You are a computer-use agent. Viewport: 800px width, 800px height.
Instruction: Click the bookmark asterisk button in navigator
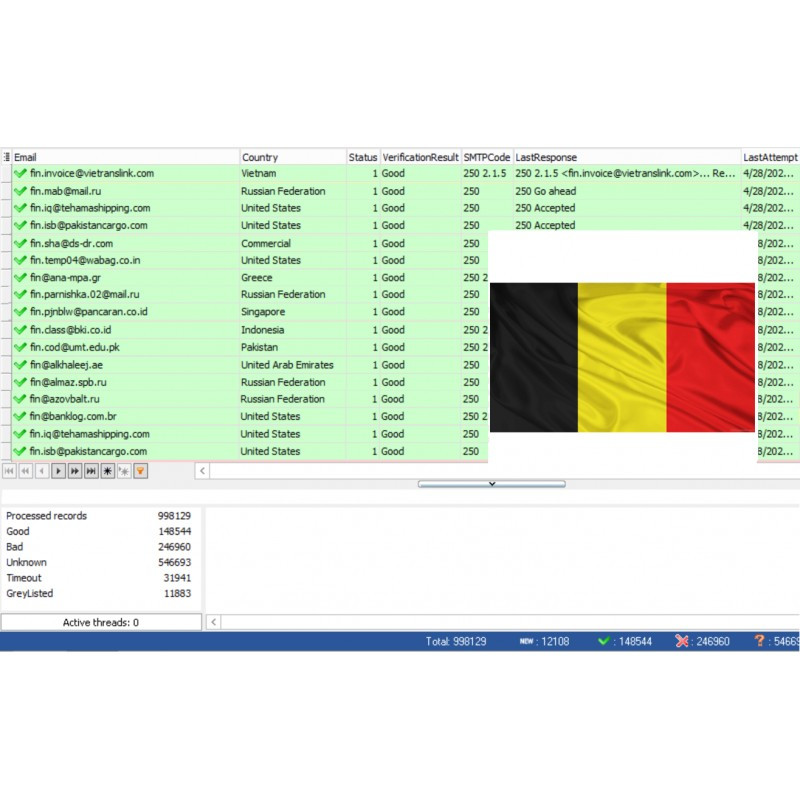point(108,470)
